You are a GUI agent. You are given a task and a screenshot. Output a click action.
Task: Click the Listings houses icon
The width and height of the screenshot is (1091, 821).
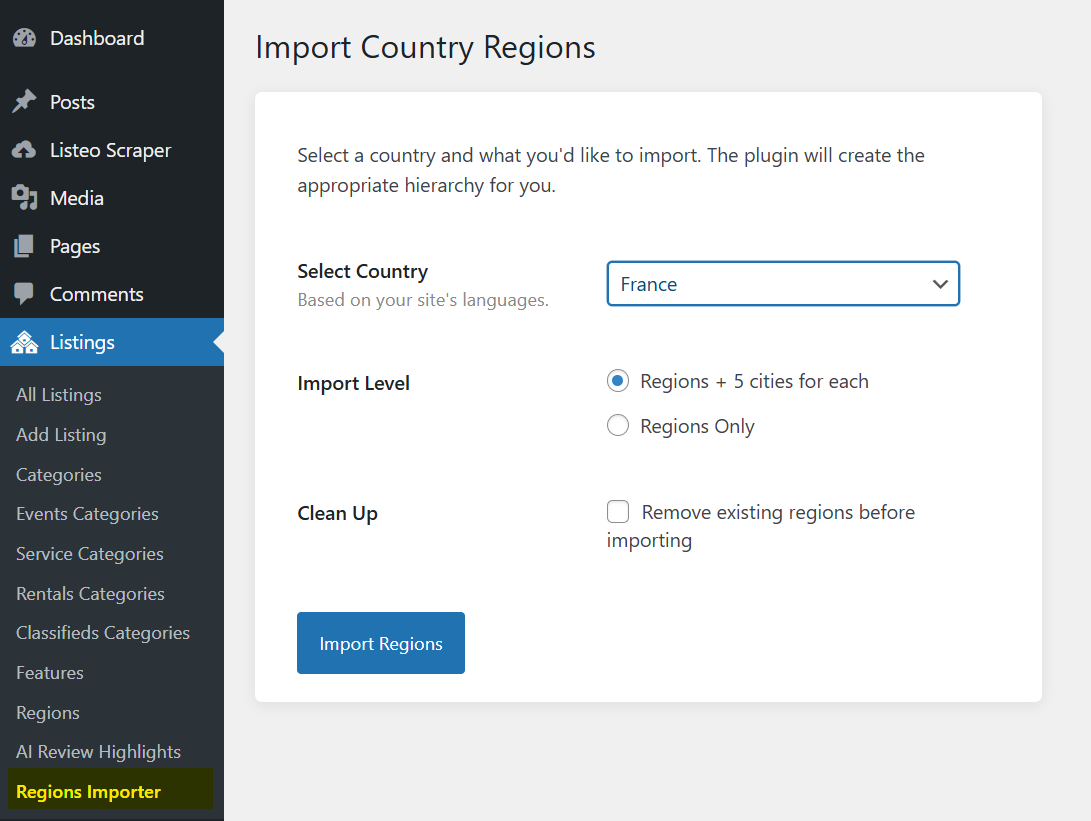[x=24, y=343]
